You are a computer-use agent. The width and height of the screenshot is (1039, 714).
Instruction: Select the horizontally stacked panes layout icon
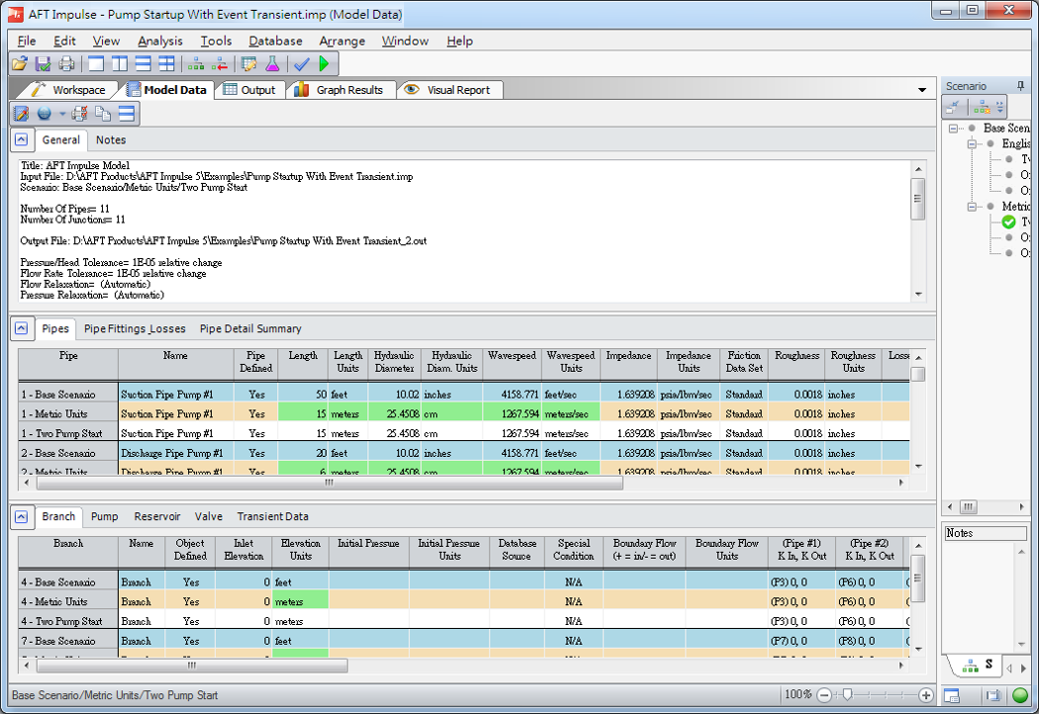coord(143,64)
